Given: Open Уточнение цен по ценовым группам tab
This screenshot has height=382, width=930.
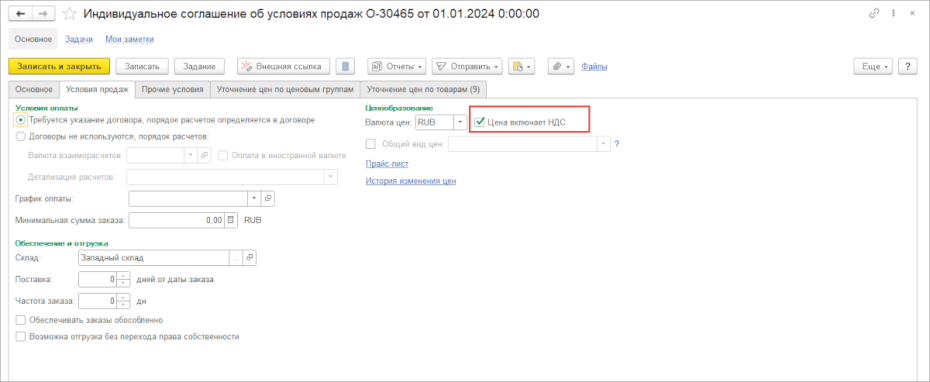Looking at the screenshot, I should [285, 89].
